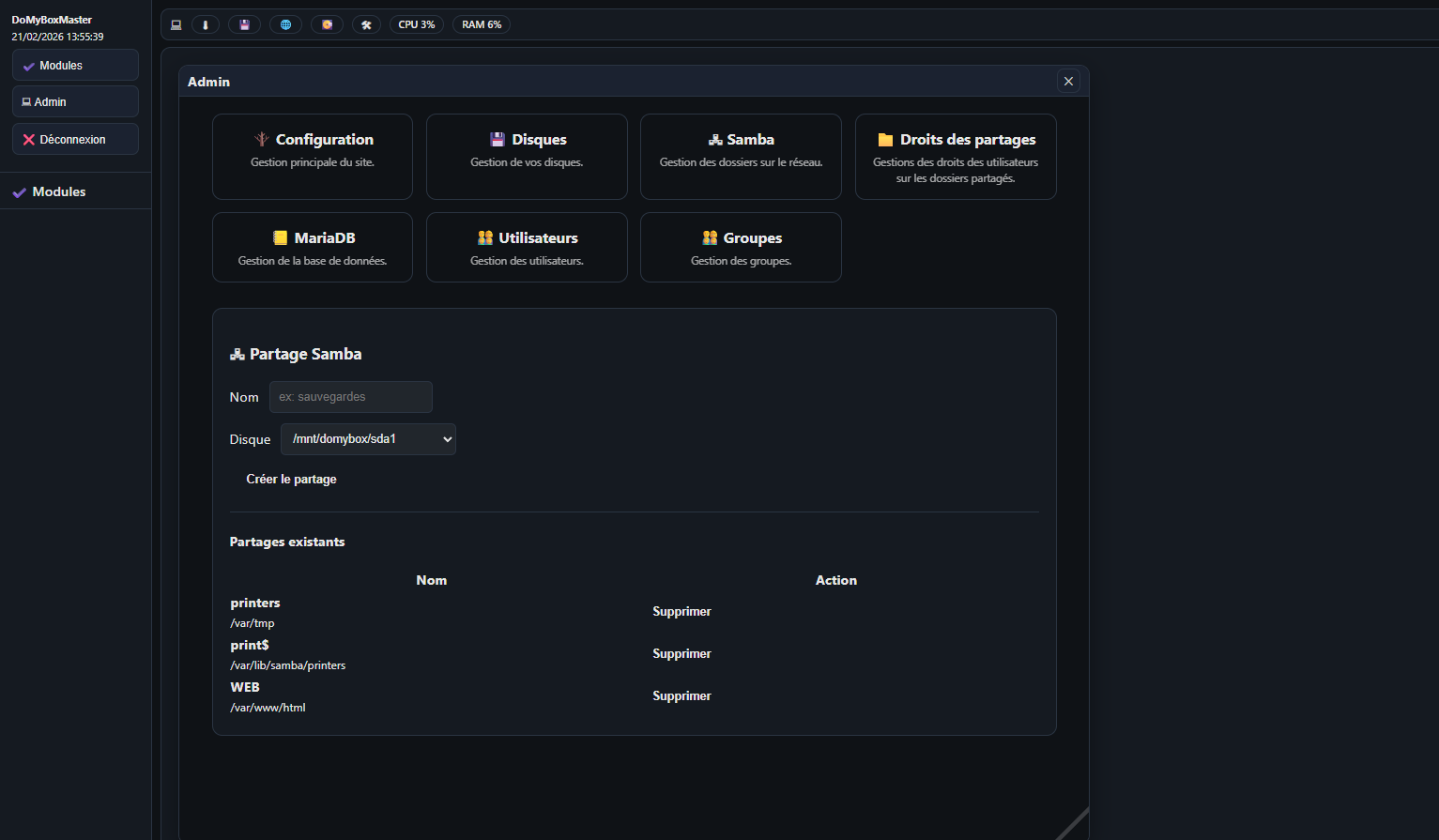Click the disc icon in top bar

click(327, 24)
